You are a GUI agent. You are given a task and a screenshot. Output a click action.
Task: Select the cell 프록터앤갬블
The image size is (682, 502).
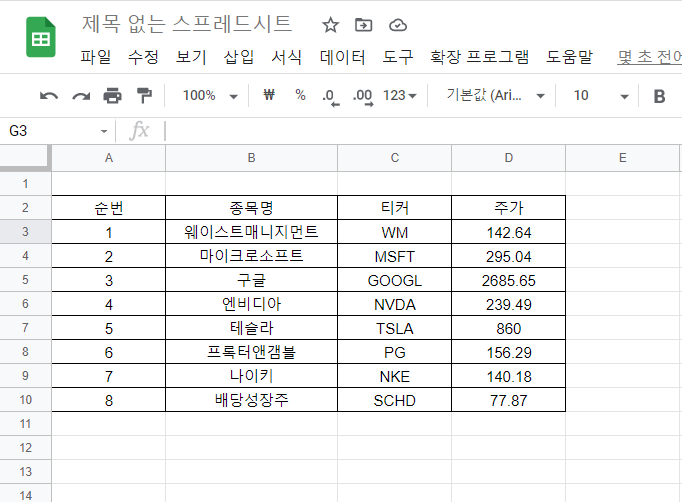251,351
